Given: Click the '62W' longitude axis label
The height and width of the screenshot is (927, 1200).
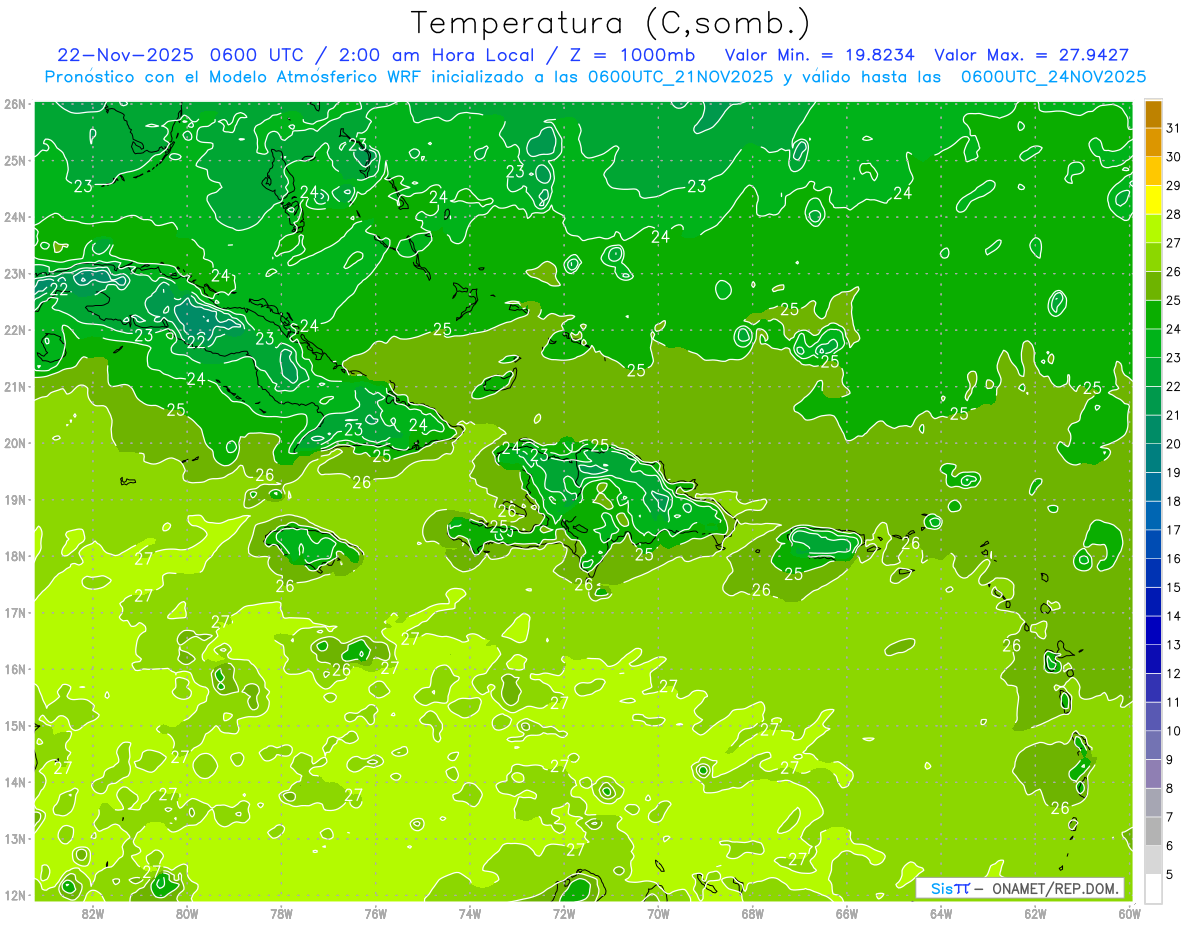Looking at the screenshot, I should click(1035, 912).
